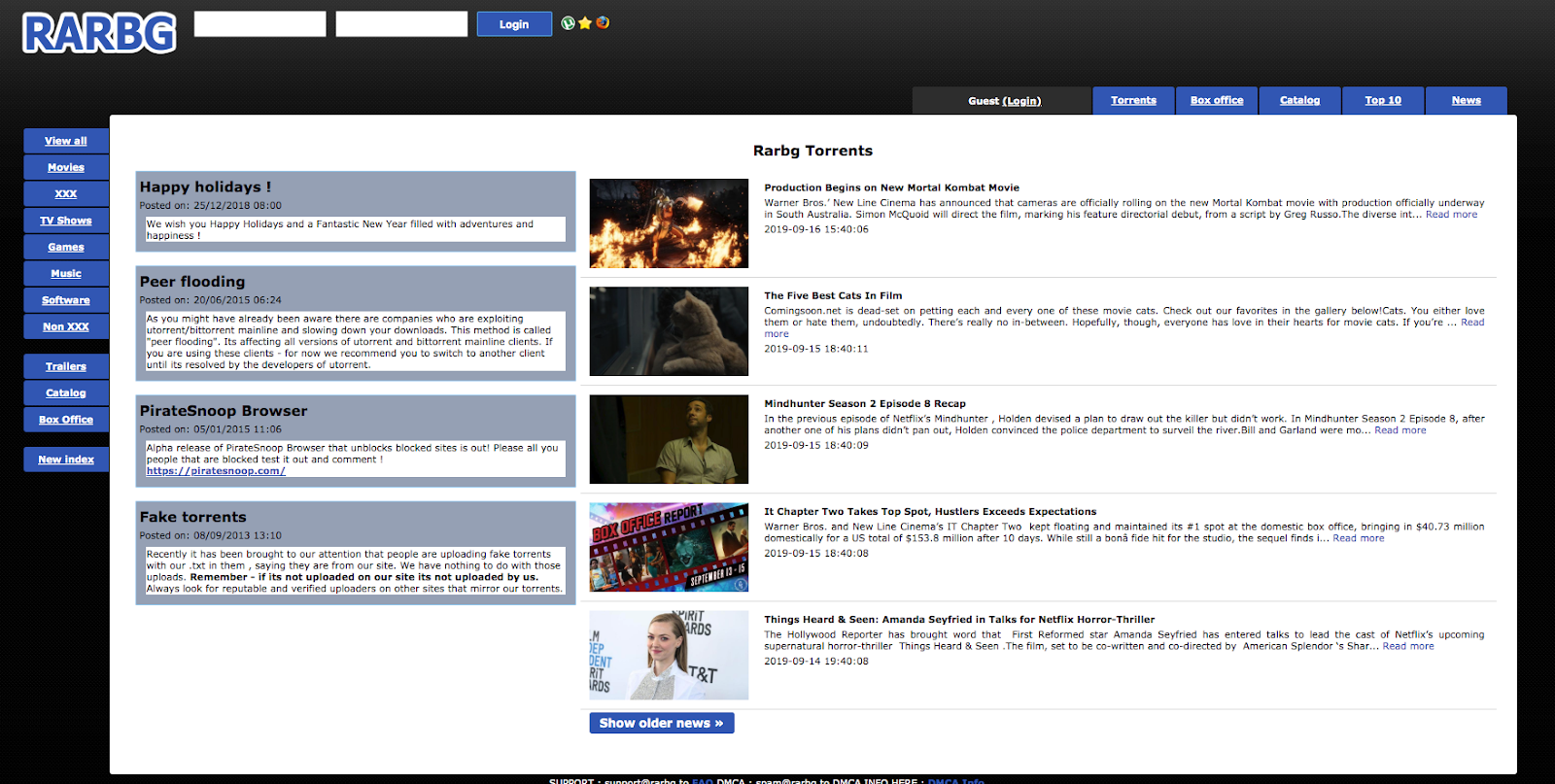Open the Music sidebar category
This screenshot has height=784, width=1555.
pyautogui.click(x=66, y=274)
